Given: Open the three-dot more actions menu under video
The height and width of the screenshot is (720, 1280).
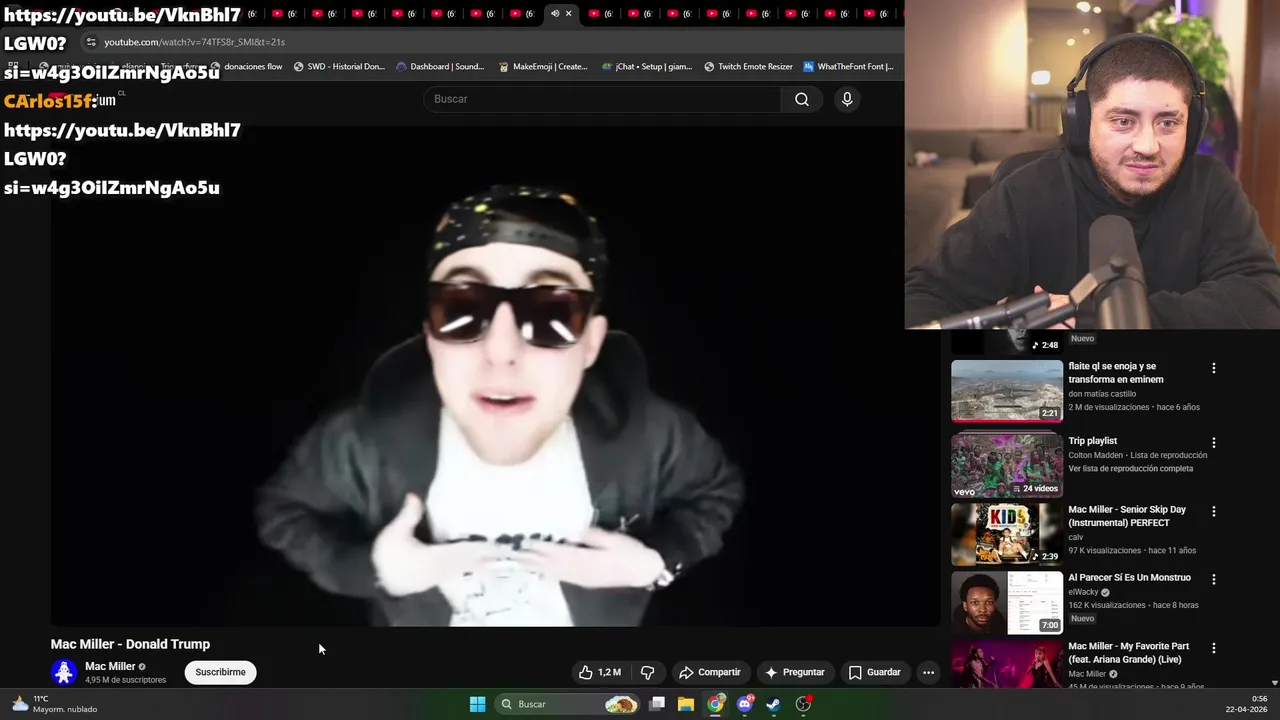Looking at the screenshot, I should [x=928, y=672].
